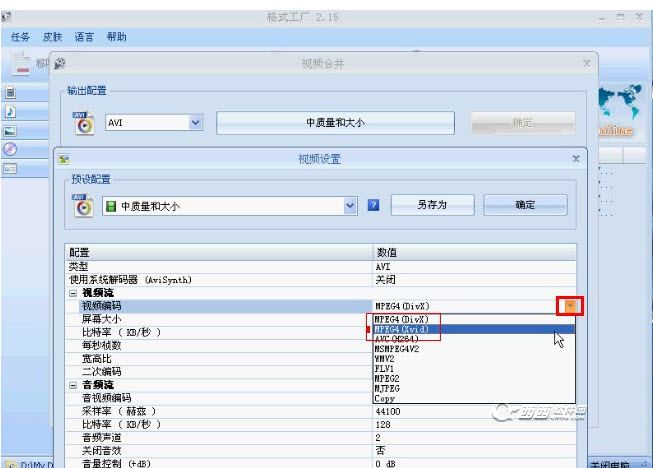Open the audio category sidebar icon
The height and width of the screenshot is (468, 653).
(x=10, y=112)
